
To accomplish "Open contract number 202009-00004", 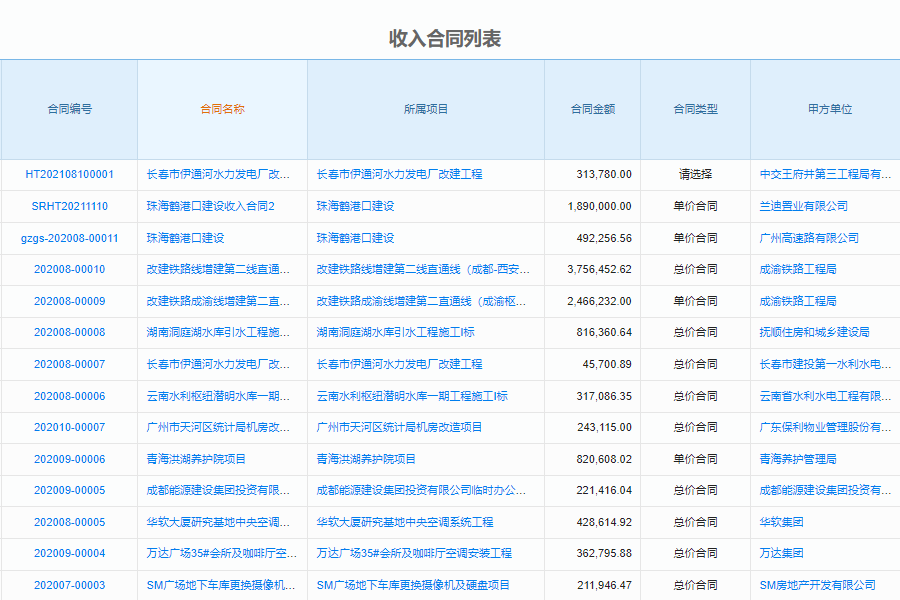I will point(69,553).
